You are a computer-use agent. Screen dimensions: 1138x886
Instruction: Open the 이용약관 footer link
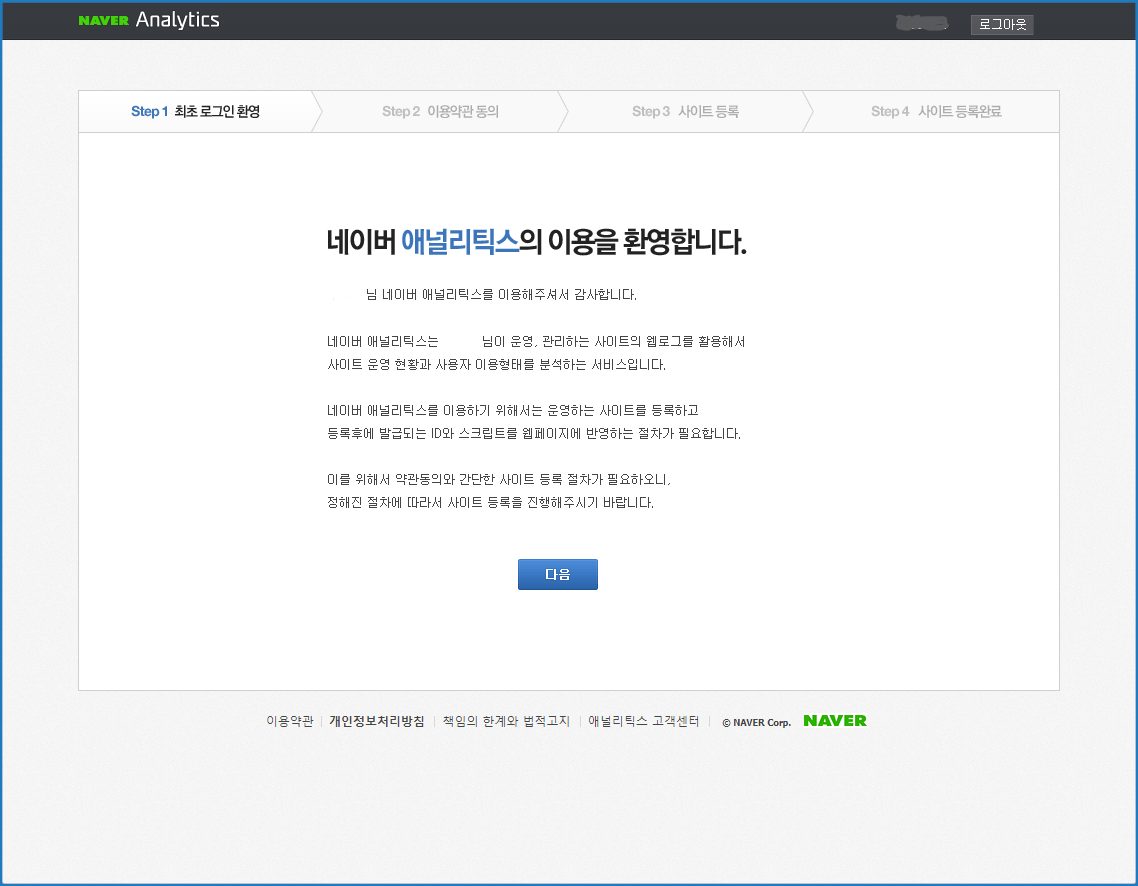[290, 721]
